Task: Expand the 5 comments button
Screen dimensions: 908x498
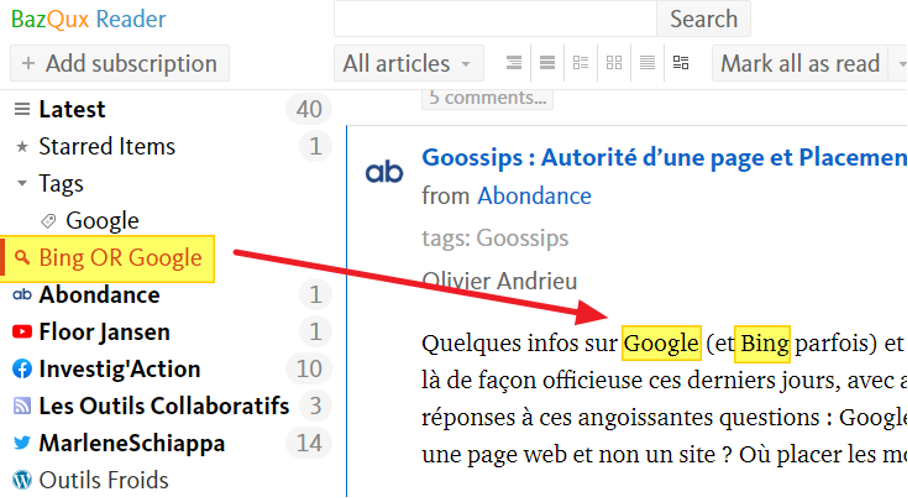Action: coord(487,97)
